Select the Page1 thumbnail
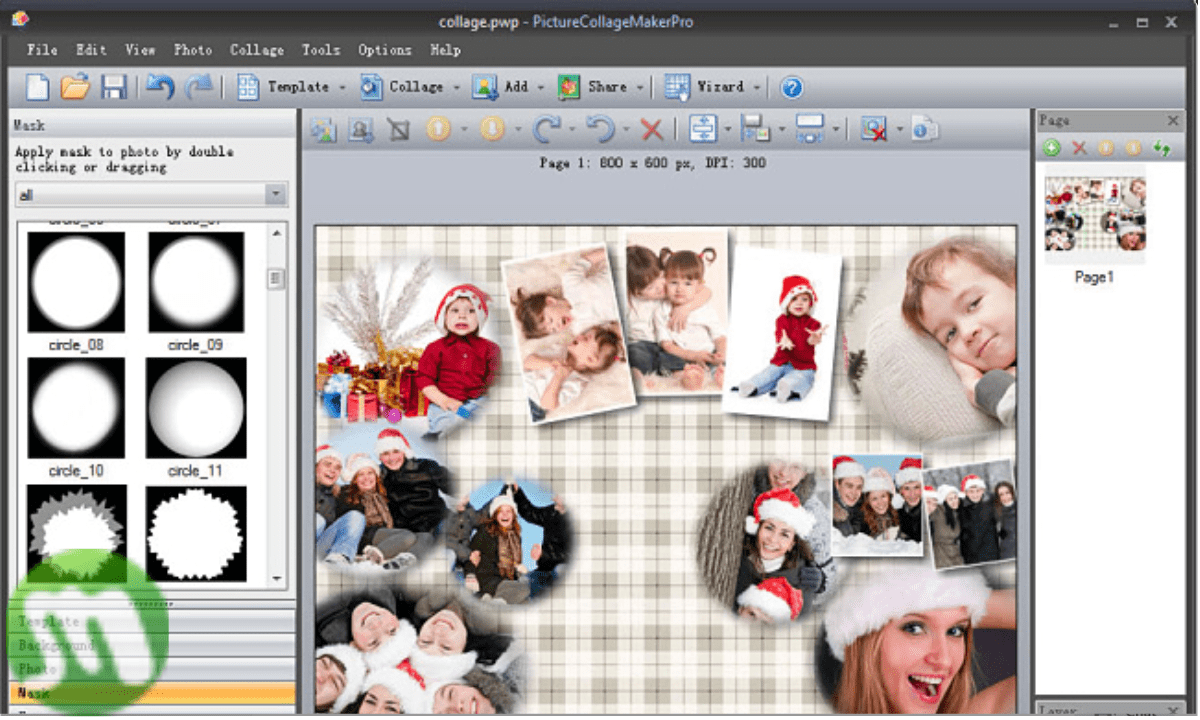The width and height of the screenshot is (1200, 720). click(1094, 215)
